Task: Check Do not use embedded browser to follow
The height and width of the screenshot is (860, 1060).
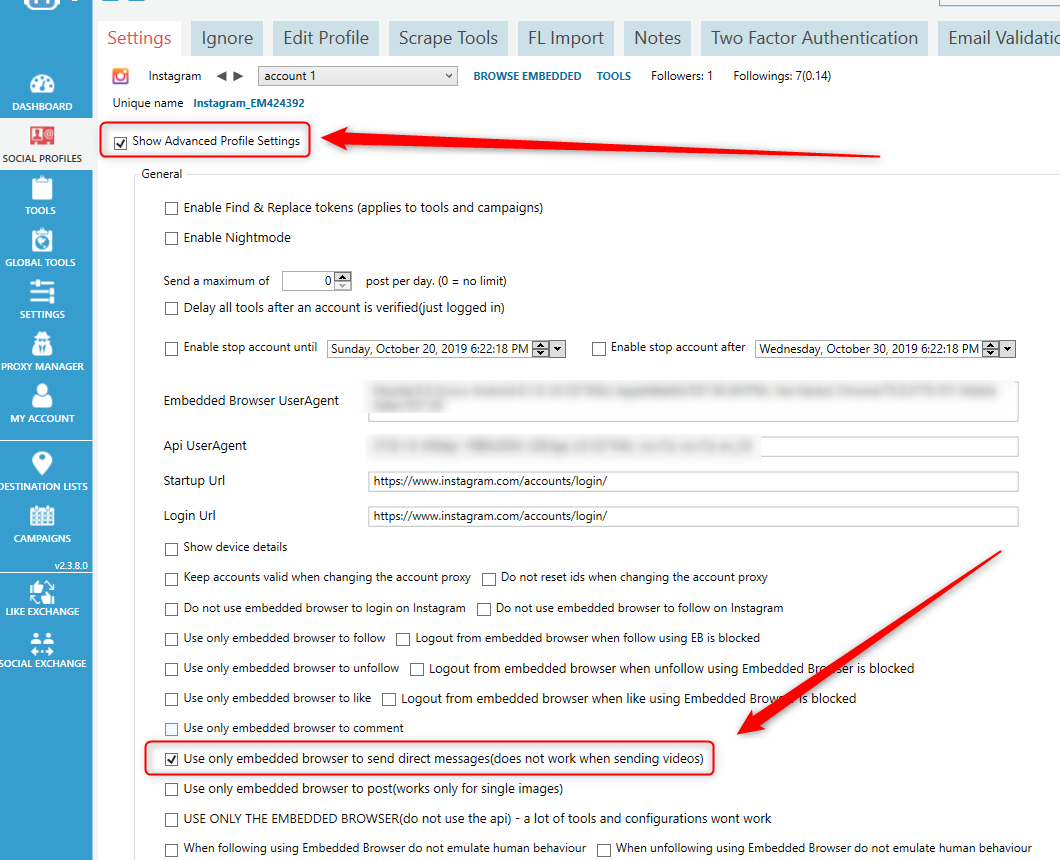Action: pos(483,610)
